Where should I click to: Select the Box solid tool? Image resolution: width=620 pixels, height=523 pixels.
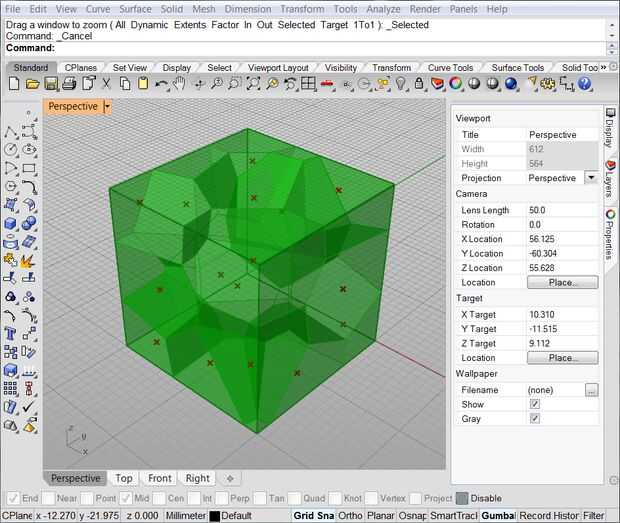[11, 224]
